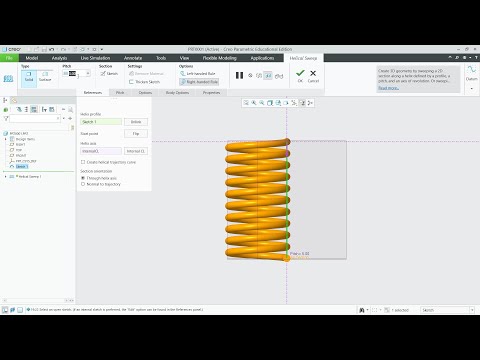The height and width of the screenshot is (360, 480).
Task: Pause the Helical Sweep feature
Action: pyautogui.click(x=239, y=75)
